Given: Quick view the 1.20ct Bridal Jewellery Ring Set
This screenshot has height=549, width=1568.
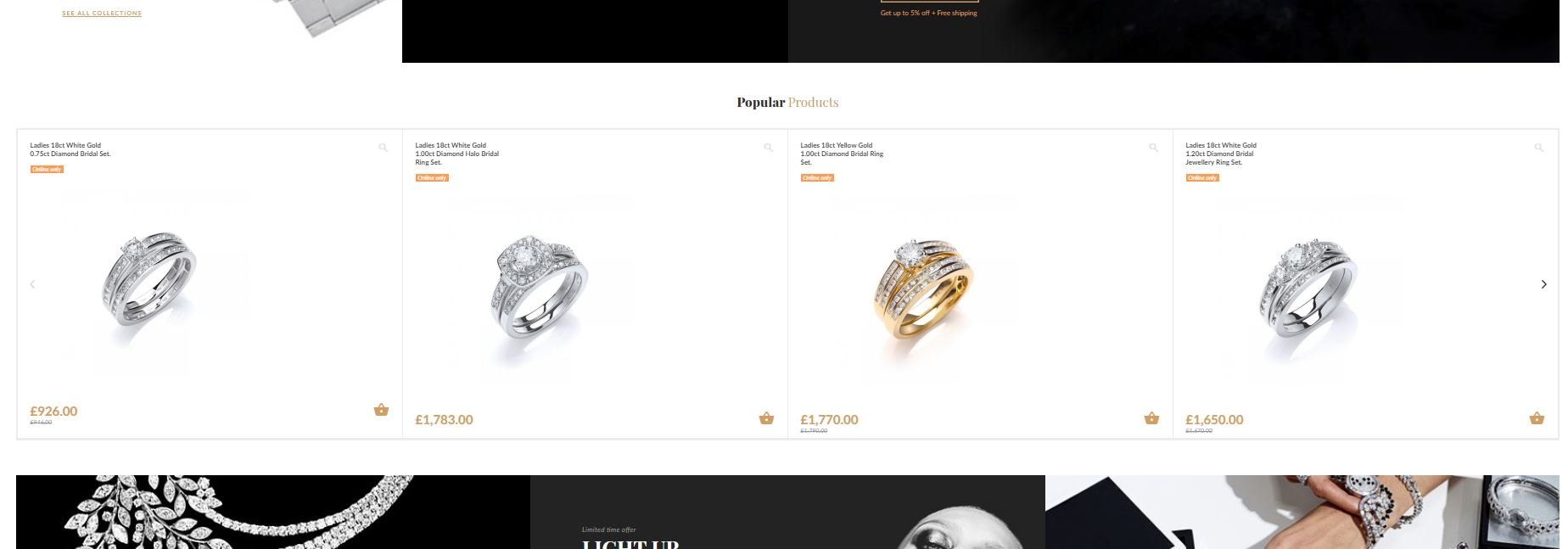Looking at the screenshot, I should 1539,148.
